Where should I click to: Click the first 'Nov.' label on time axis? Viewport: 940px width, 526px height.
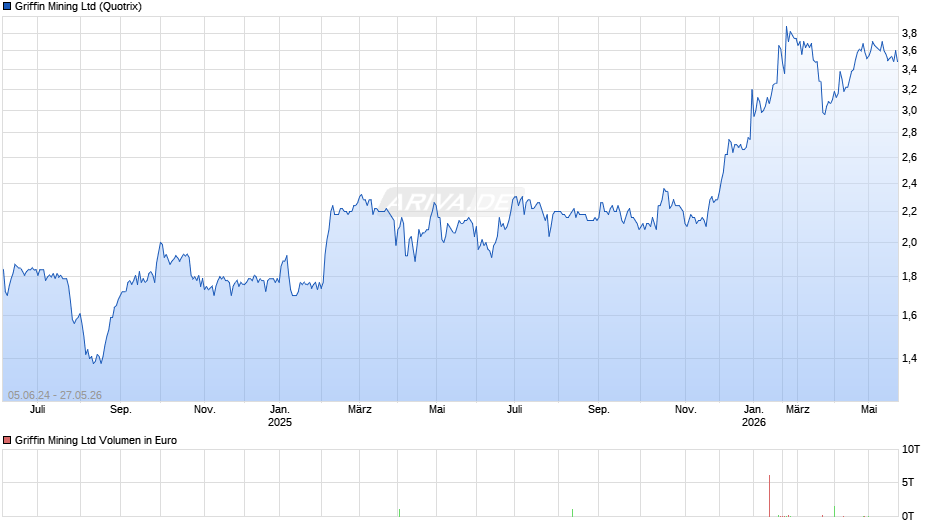(204, 410)
